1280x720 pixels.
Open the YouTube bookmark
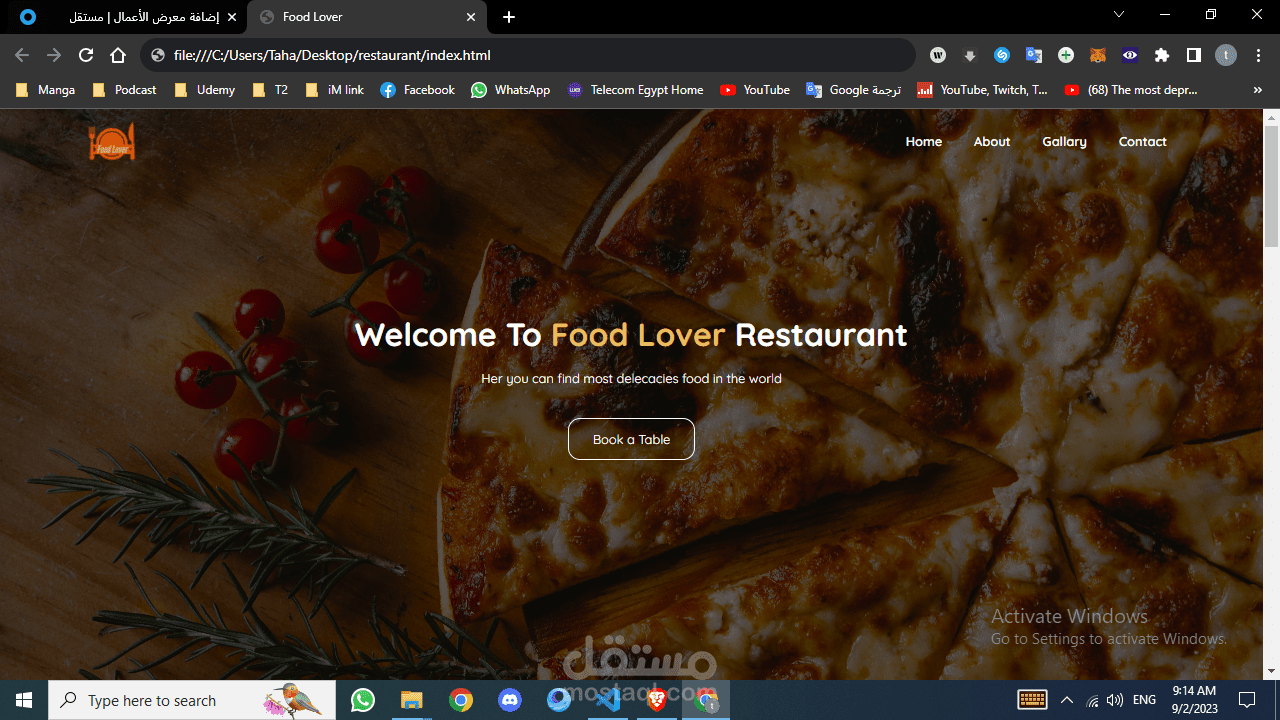coord(754,90)
